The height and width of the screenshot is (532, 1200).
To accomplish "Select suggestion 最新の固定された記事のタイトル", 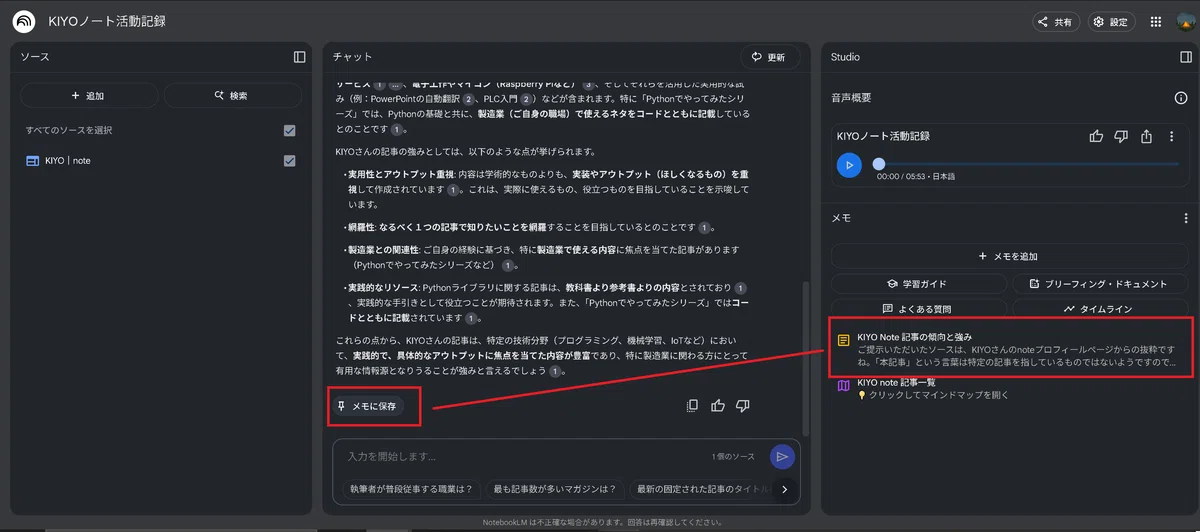I will pos(700,489).
